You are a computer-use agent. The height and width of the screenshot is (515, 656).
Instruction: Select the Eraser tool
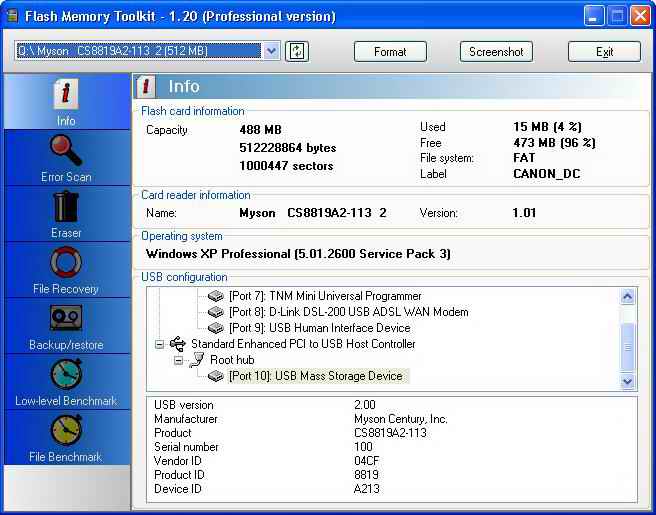(x=66, y=214)
